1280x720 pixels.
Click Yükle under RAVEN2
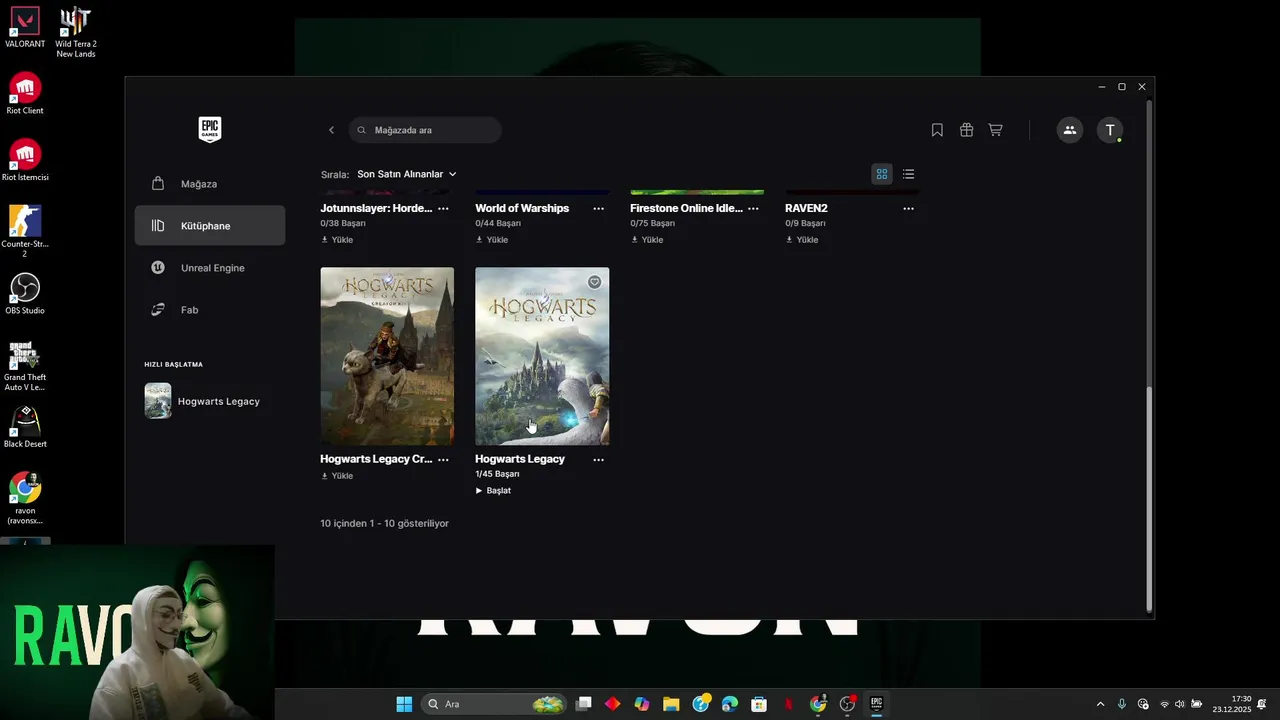(802, 240)
